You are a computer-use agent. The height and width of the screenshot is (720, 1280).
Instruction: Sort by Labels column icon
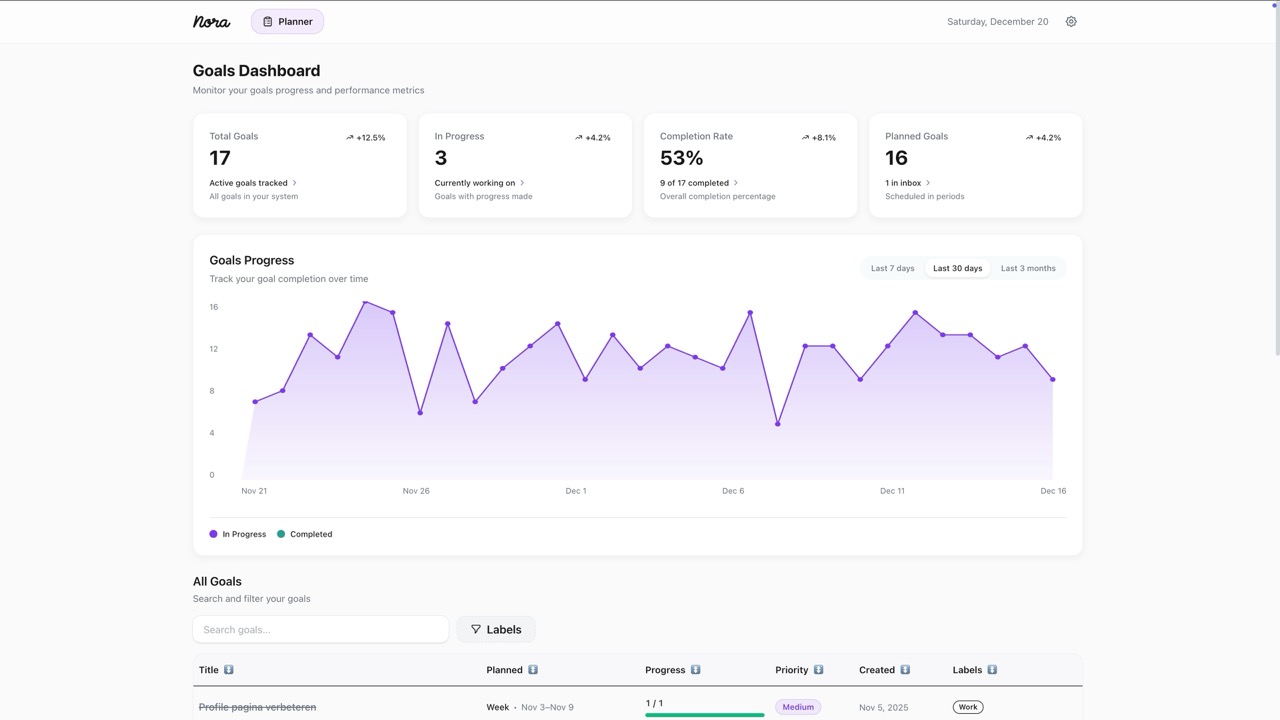(x=992, y=670)
